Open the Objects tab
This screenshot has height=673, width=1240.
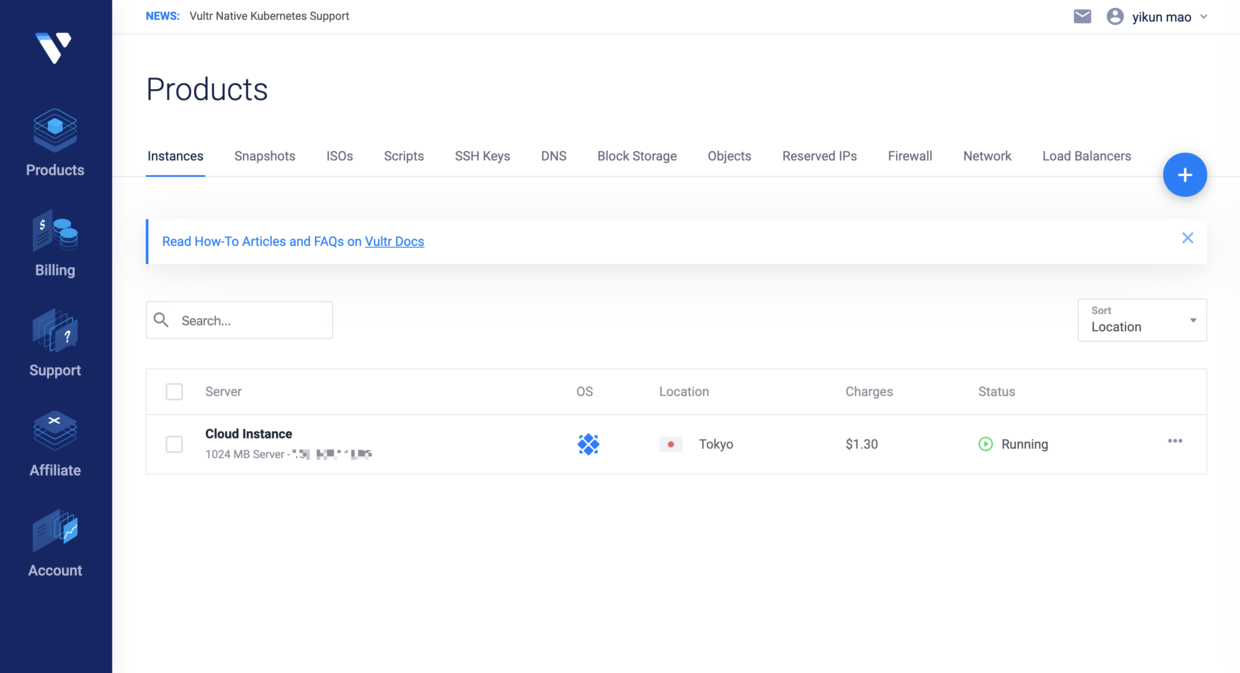point(729,156)
